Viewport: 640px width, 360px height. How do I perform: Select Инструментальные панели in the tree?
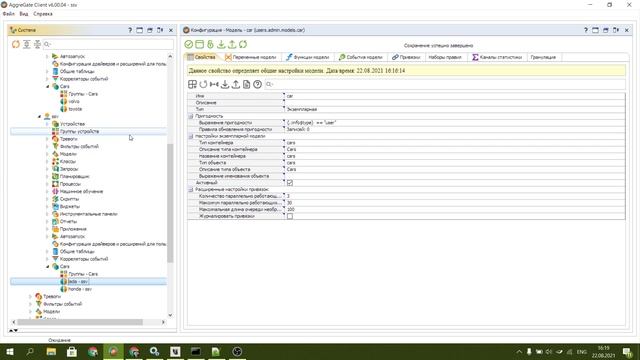click(x=89, y=214)
